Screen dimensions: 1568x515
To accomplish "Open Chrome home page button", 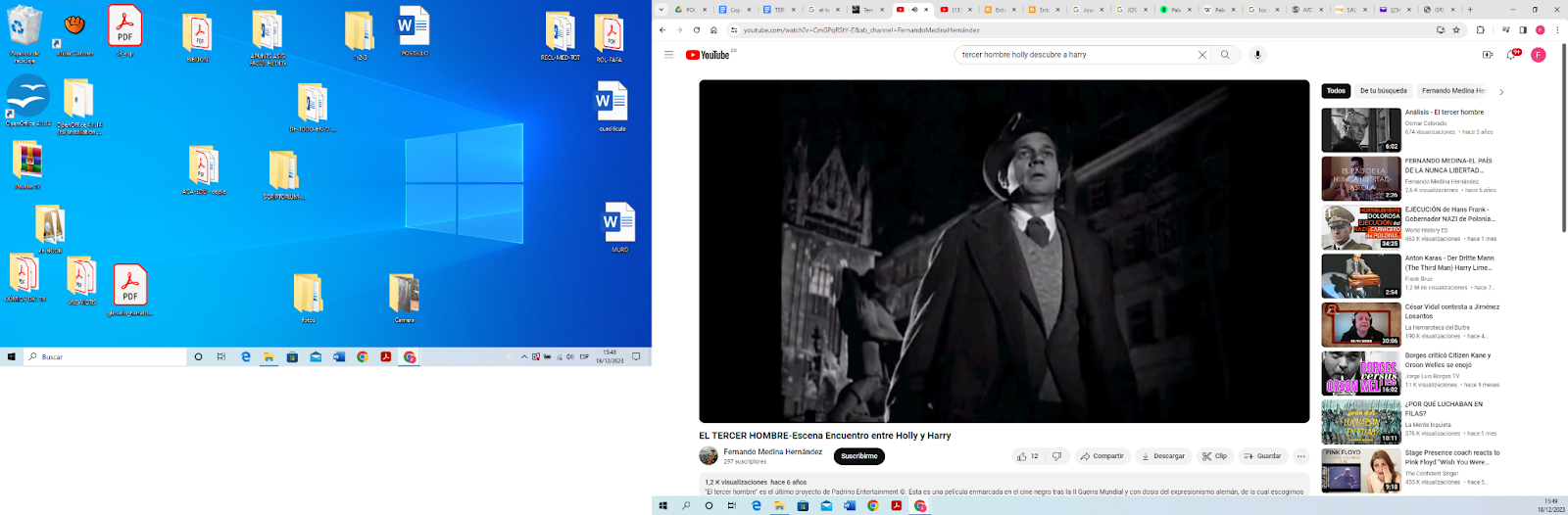I will click(713, 30).
